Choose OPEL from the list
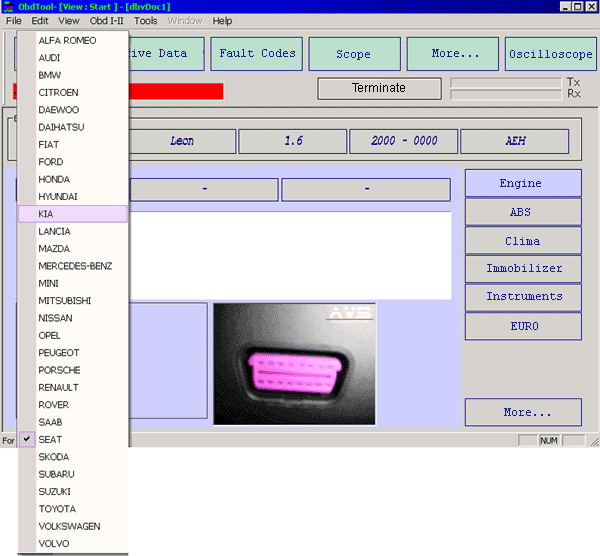The height and width of the screenshot is (556, 600). [x=73, y=335]
